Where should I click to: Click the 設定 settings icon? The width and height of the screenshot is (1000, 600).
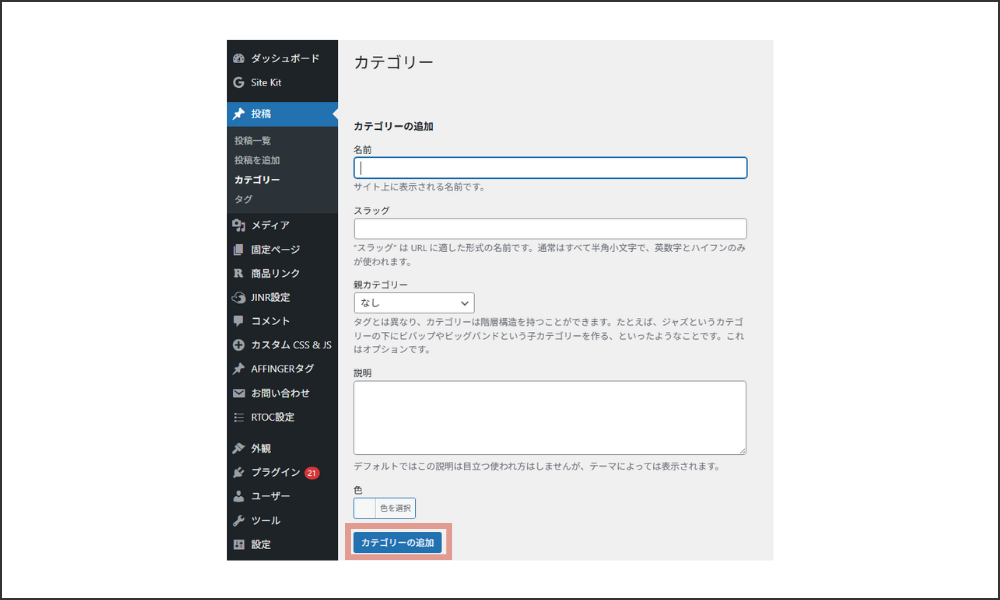pyautogui.click(x=239, y=544)
